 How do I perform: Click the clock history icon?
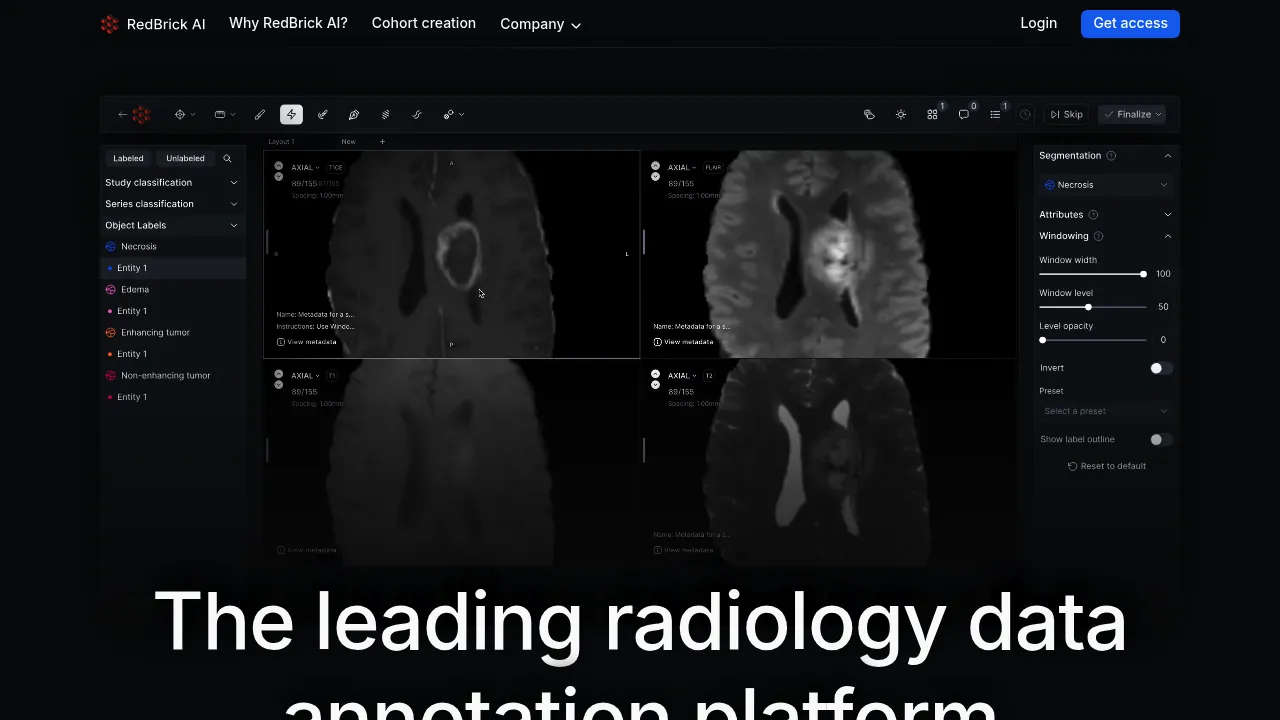1025,115
